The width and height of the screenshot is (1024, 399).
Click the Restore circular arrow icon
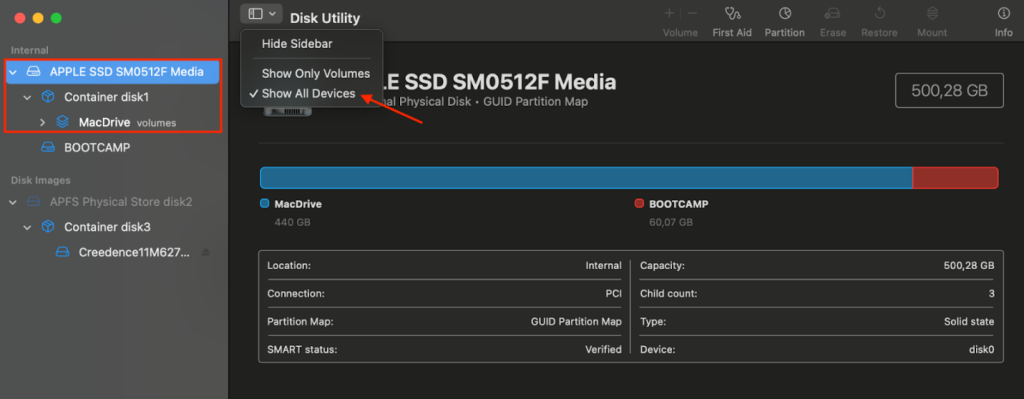[x=879, y=13]
